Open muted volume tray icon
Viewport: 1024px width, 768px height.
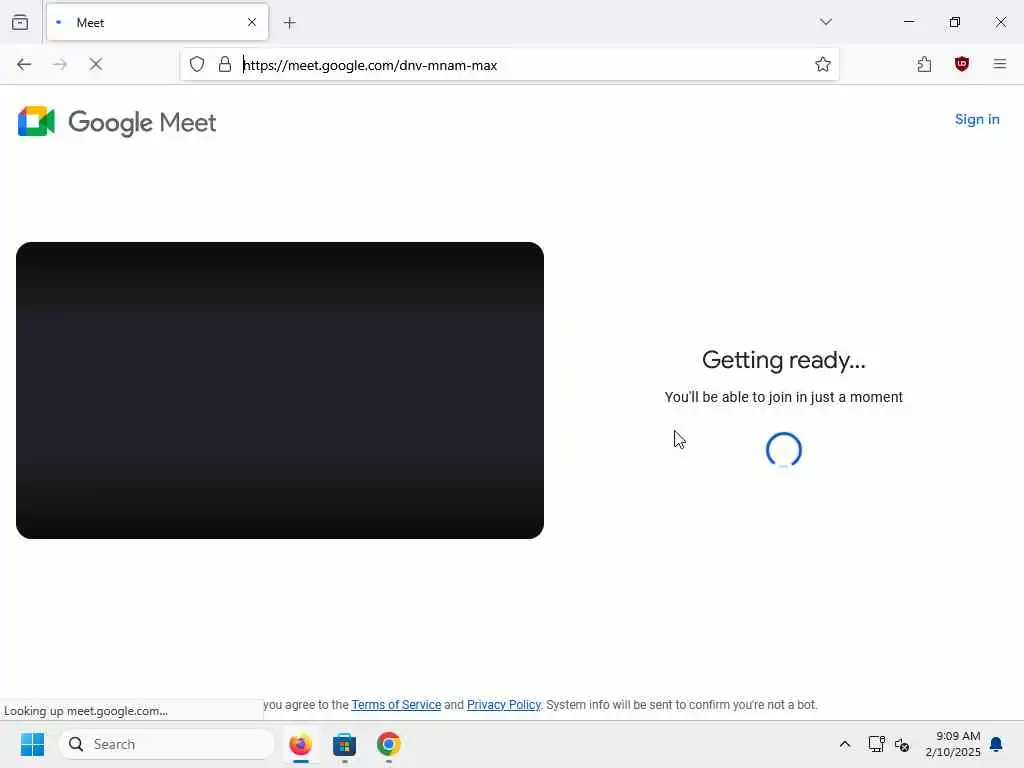[x=902, y=744]
